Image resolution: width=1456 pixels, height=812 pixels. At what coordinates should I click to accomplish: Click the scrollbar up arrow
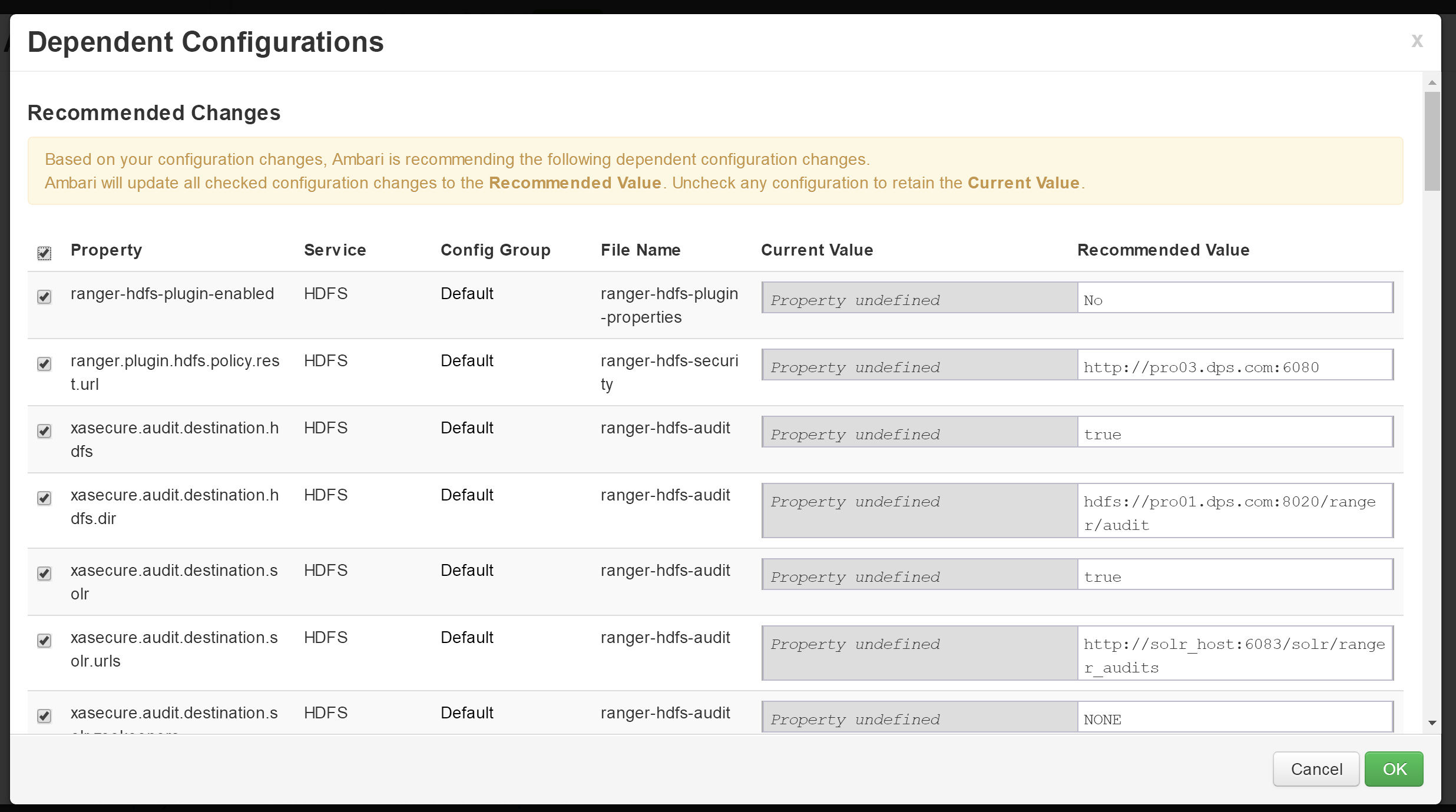[1432, 82]
